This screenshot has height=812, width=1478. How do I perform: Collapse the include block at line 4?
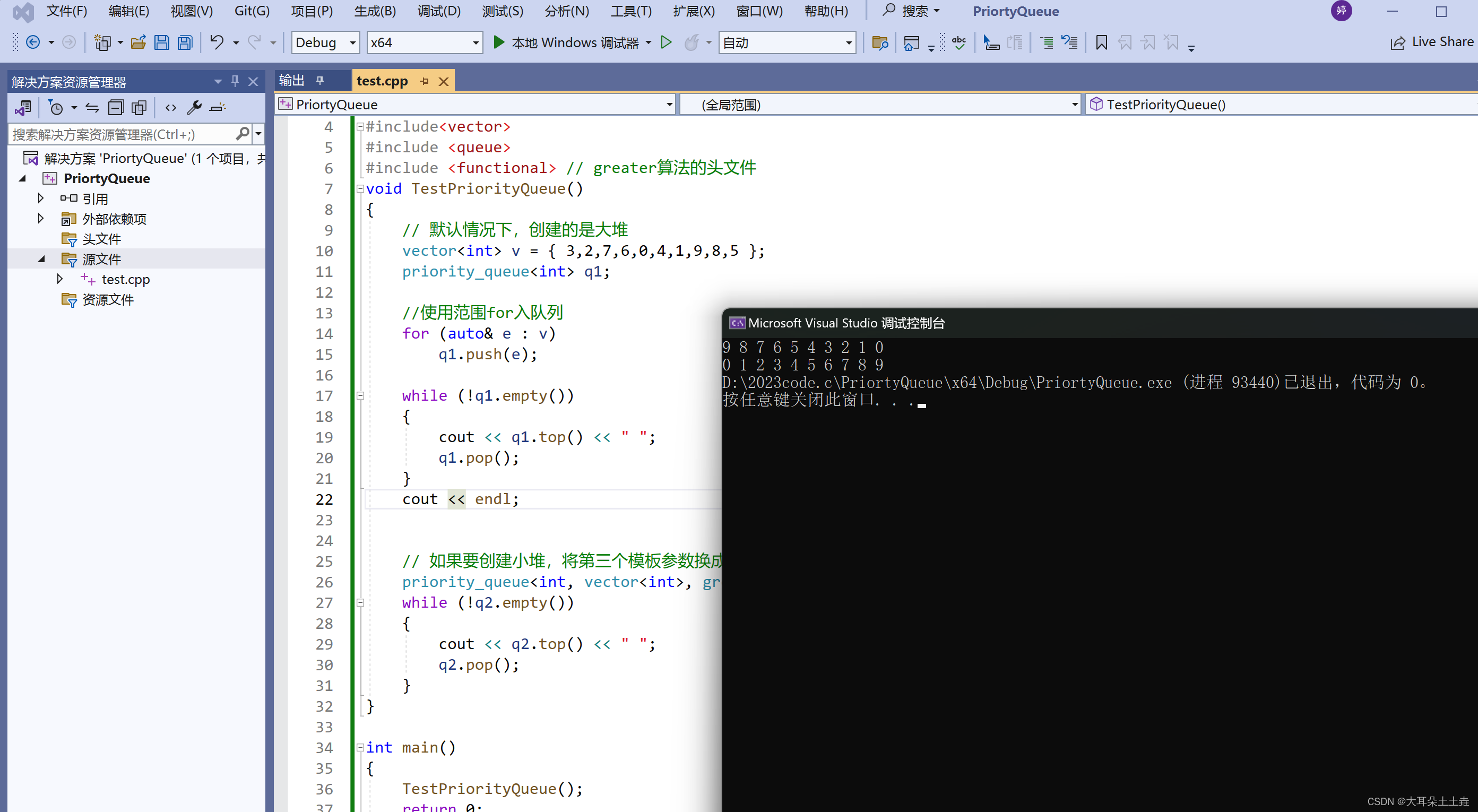[x=360, y=126]
